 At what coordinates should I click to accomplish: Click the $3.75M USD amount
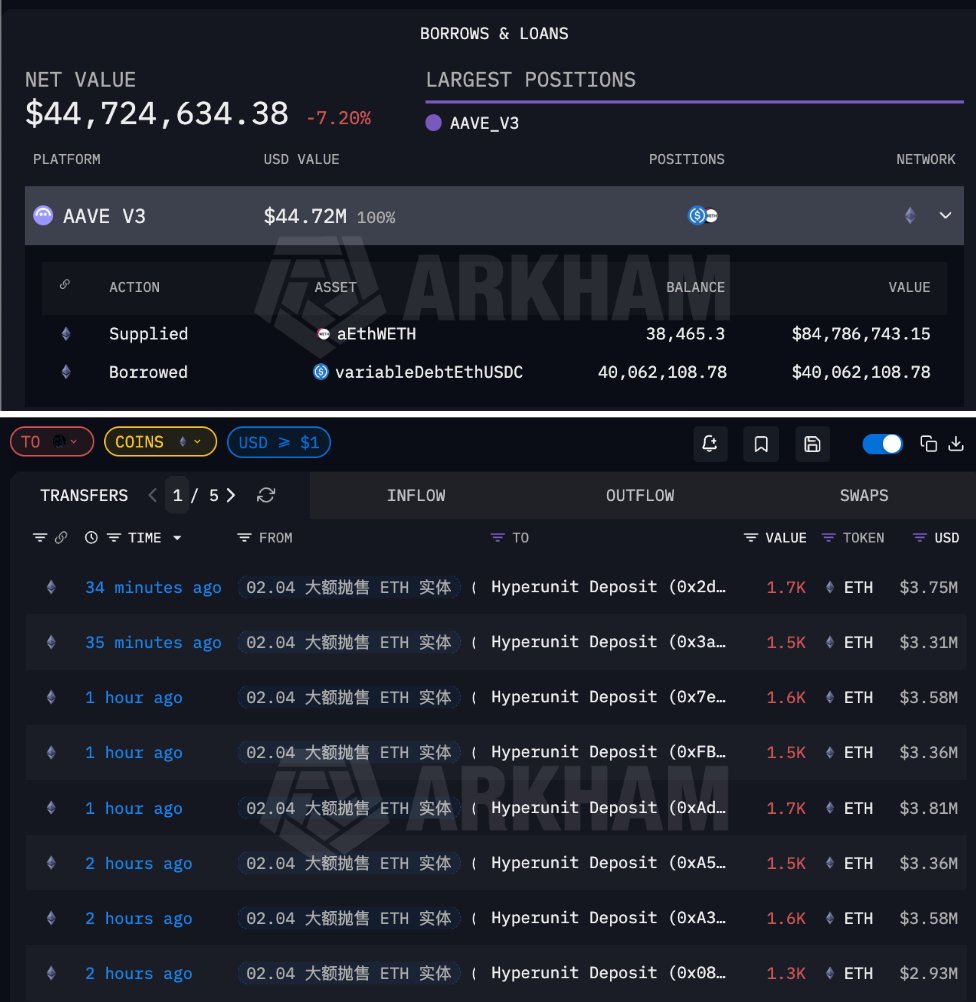(x=929, y=587)
